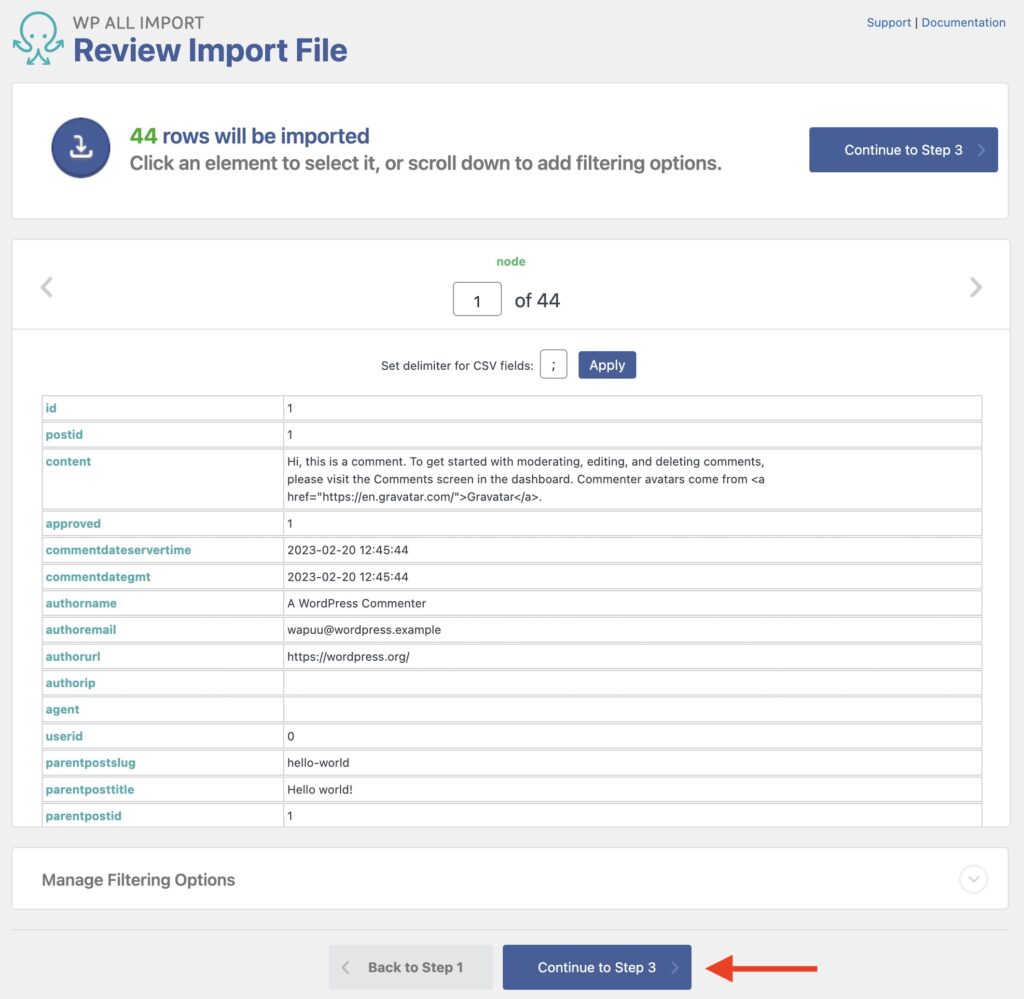
Task: Select the commentdategmt field element
Action: [x=97, y=576]
